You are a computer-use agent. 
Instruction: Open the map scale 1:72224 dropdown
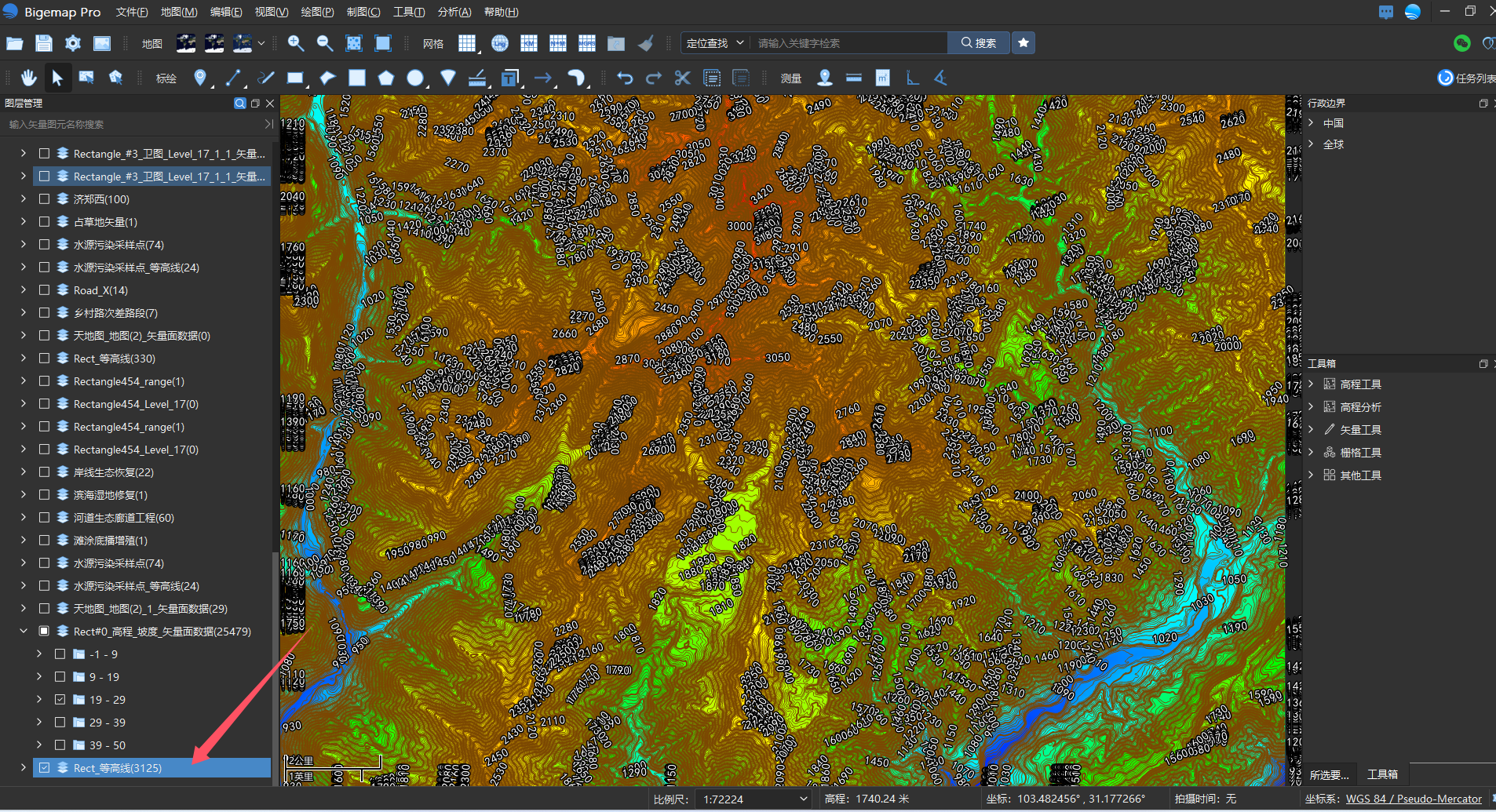pos(754,799)
